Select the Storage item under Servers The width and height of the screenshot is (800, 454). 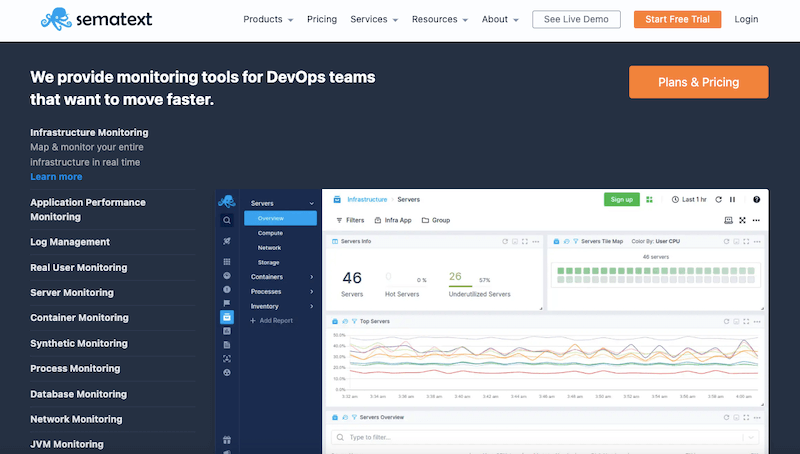pyautogui.click(x=268, y=263)
